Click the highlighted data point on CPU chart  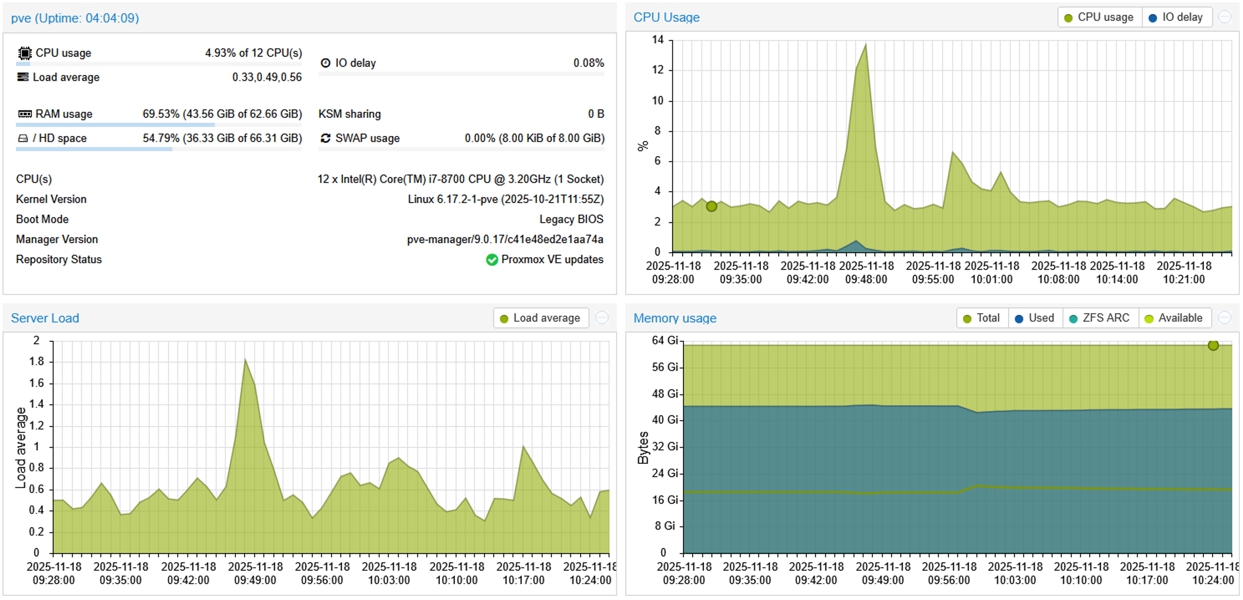click(x=711, y=206)
